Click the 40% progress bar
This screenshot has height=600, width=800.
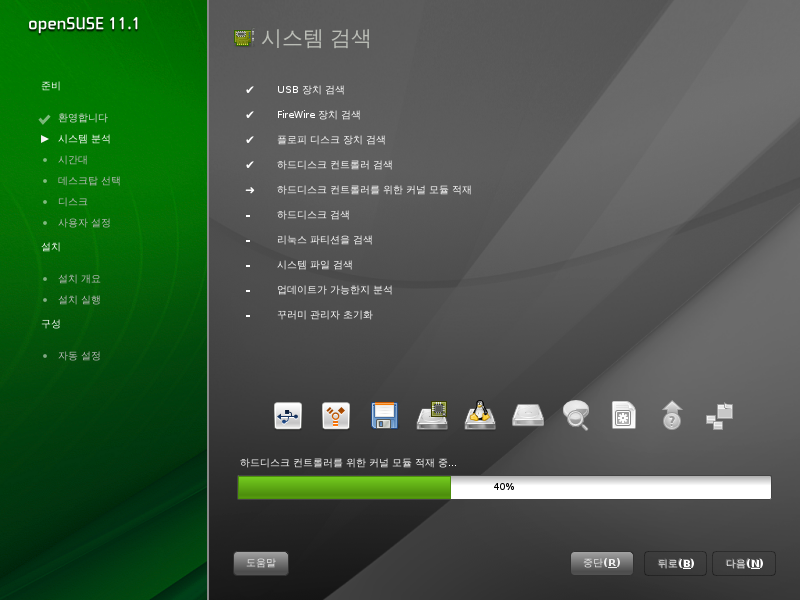point(504,487)
